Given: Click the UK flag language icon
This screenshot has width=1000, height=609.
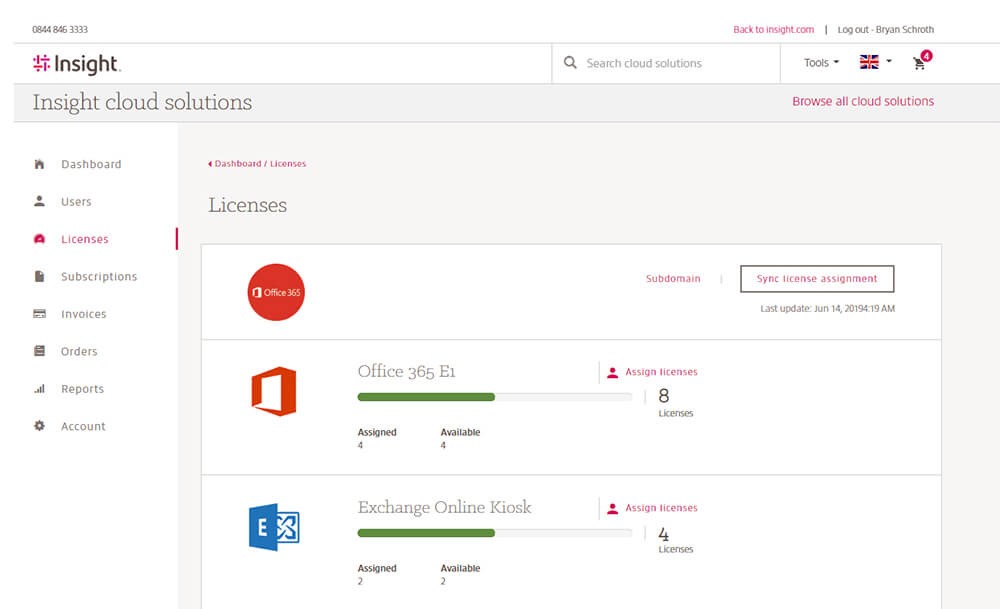Looking at the screenshot, I should click(869, 62).
